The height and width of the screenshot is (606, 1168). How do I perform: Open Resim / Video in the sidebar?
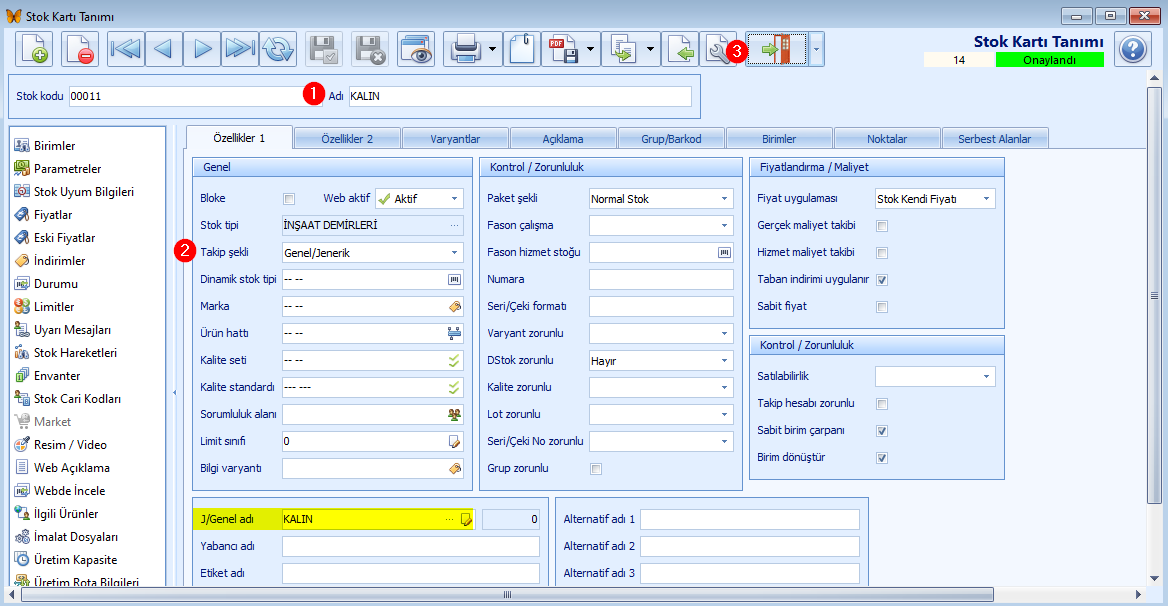[x=70, y=444]
